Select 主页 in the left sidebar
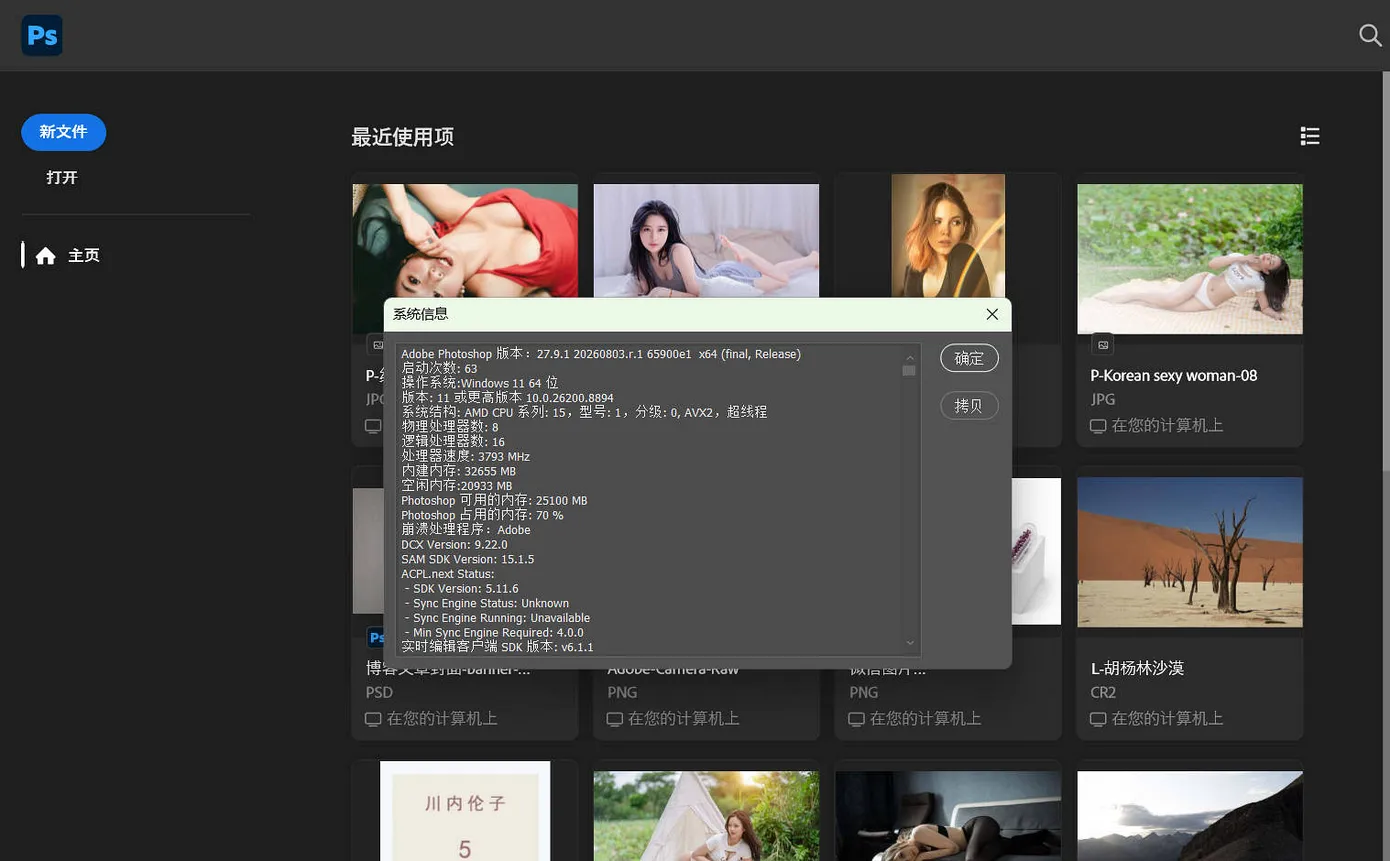 [84, 256]
